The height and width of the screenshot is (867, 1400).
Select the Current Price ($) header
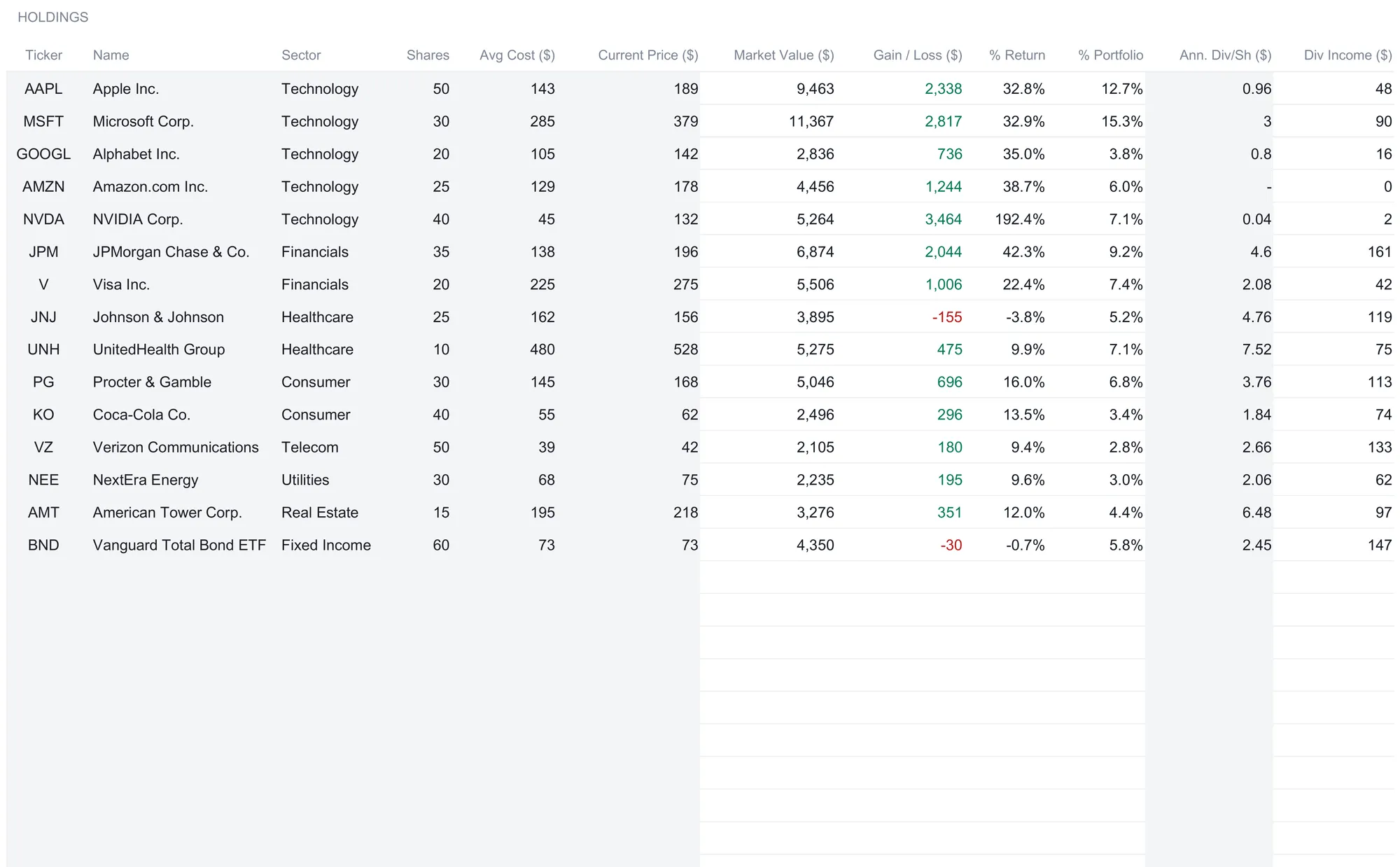tap(647, 55)
